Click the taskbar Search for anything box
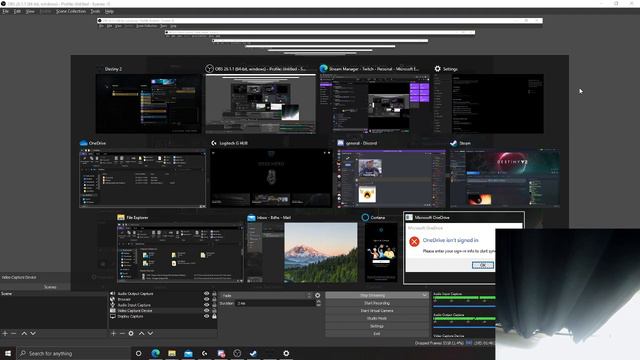The height and width of the screenshot is (360, 640). coord(73,353)
